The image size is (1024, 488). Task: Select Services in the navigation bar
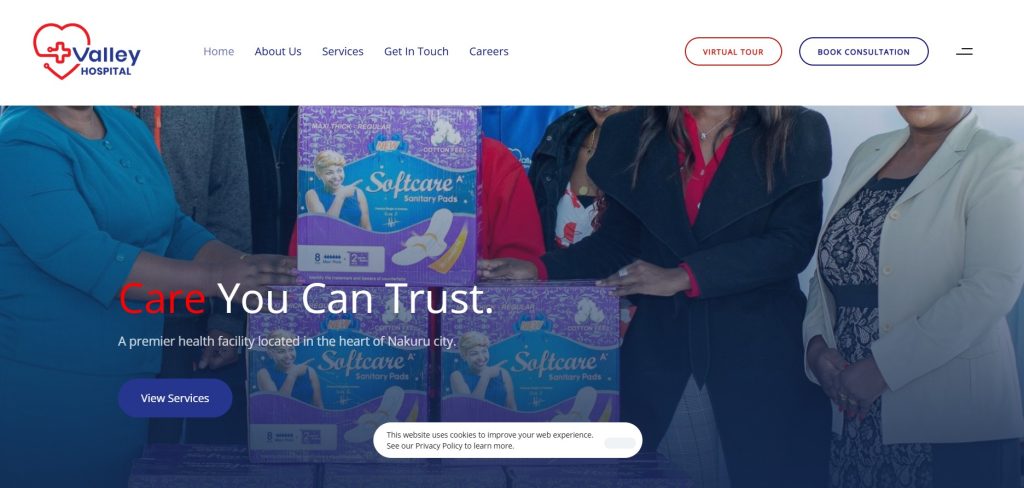point(342,52)
